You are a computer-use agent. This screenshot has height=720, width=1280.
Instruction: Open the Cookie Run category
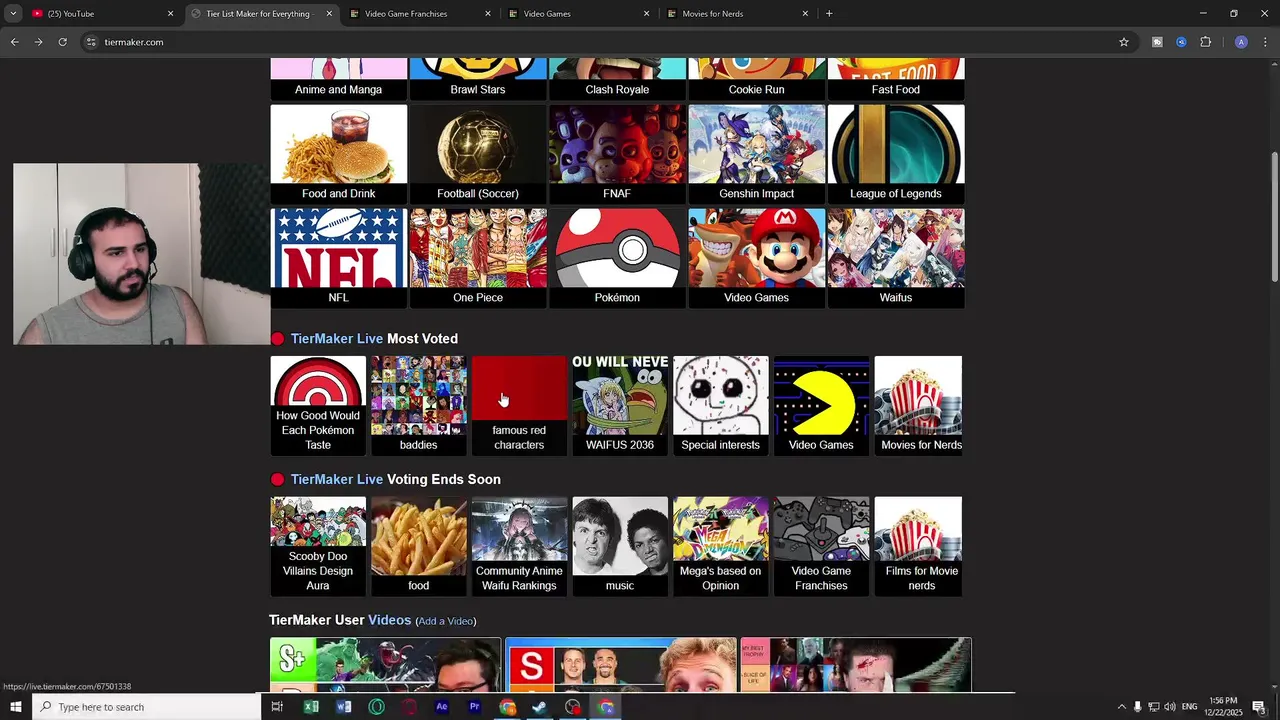[x=756, y=79]
